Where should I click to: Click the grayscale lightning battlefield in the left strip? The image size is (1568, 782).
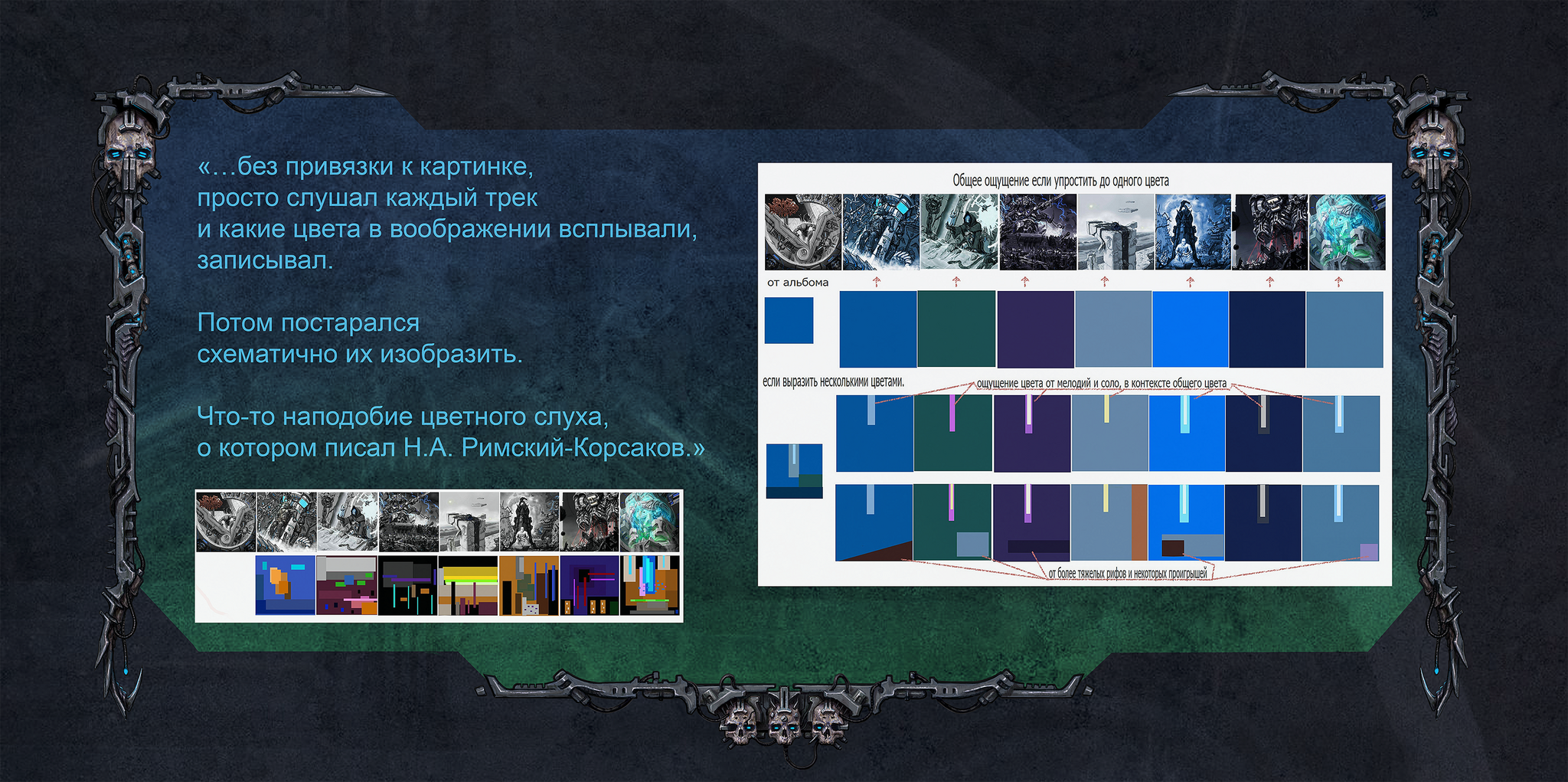coord(409,522)
